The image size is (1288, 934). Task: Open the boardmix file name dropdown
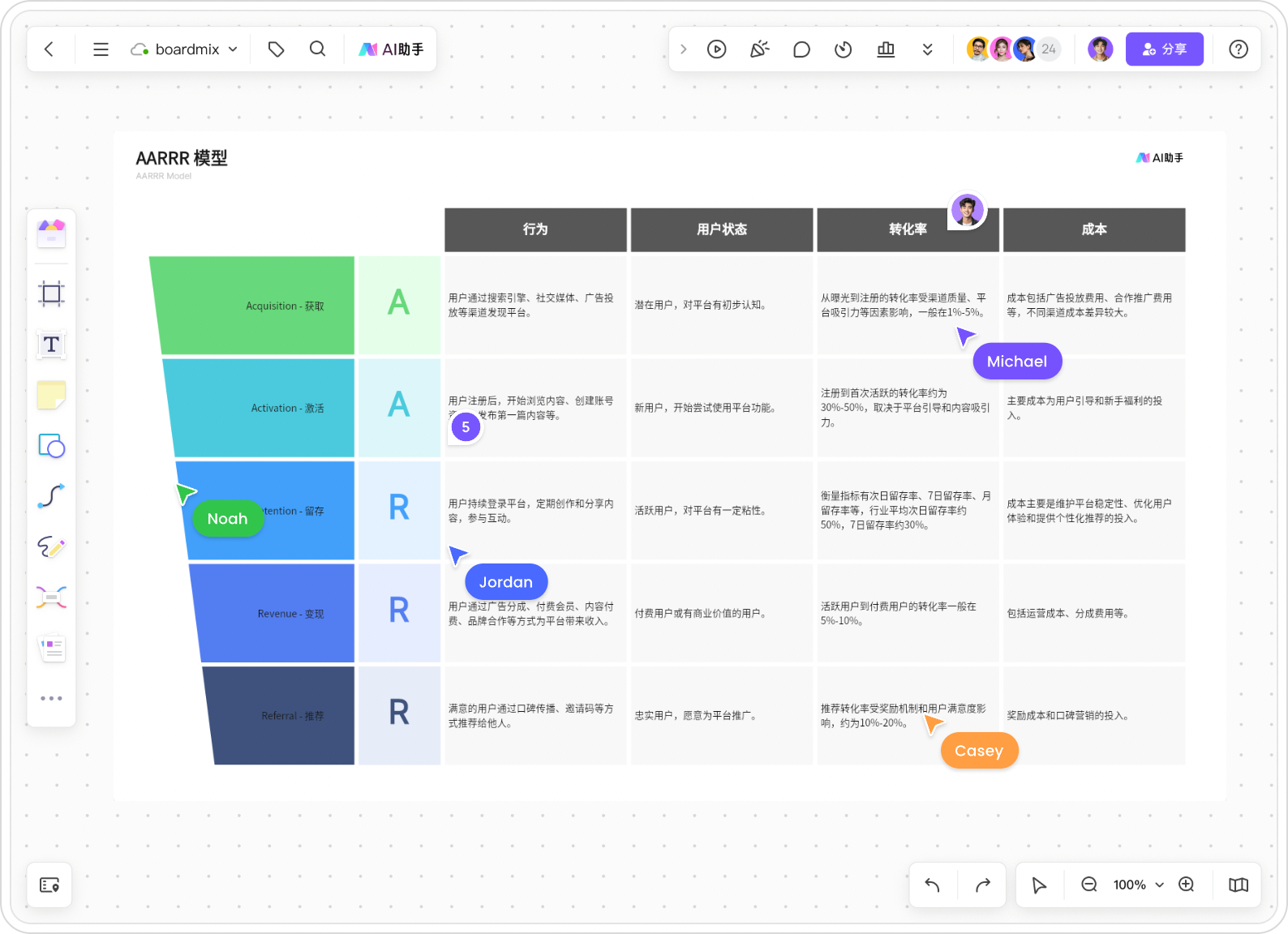tap(184, 49)
